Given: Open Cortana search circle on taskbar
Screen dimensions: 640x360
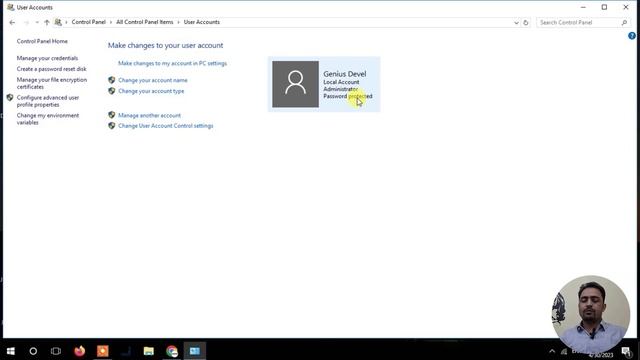Looking at the screenshot, I should (x=33, y=351).
